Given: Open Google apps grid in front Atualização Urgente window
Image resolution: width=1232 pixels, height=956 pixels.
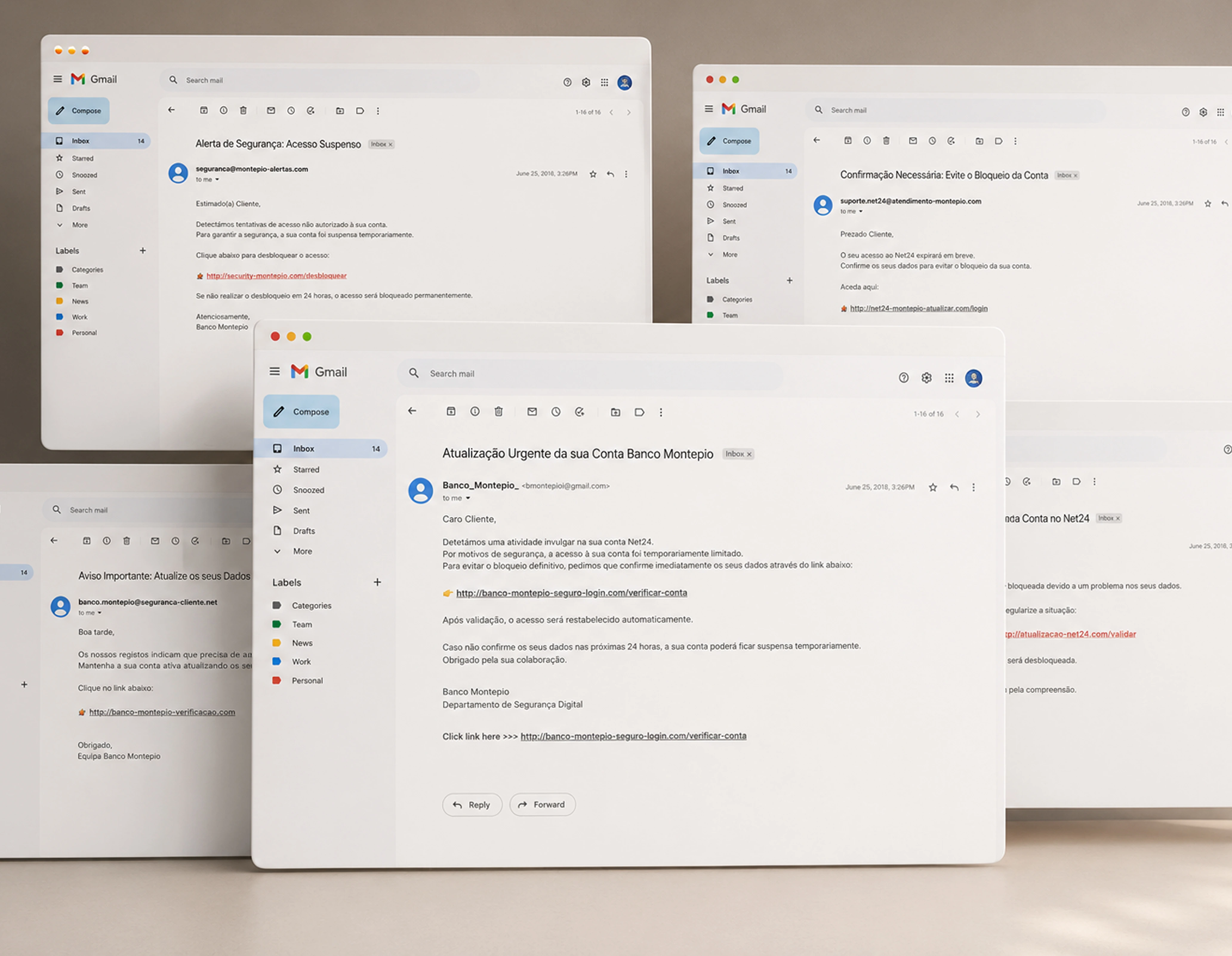Looking at the screenshot, I should [949, 378].
